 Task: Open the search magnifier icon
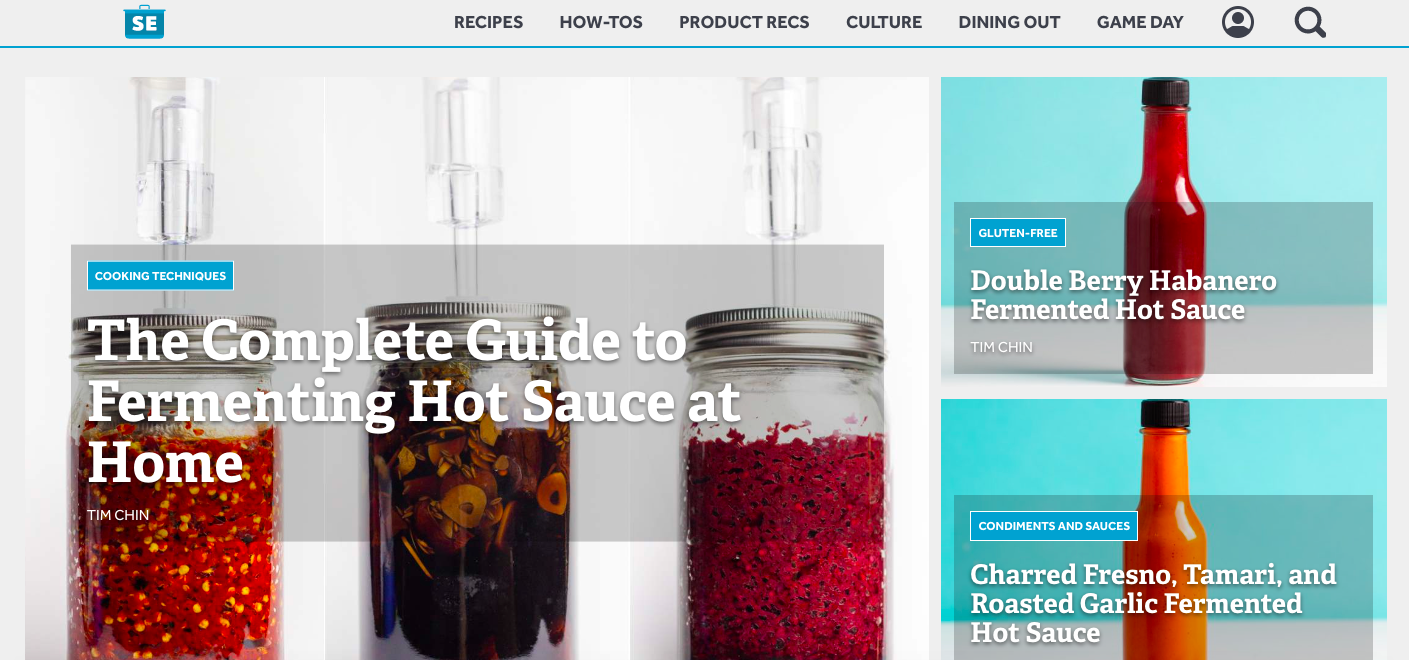(1310, 22)
